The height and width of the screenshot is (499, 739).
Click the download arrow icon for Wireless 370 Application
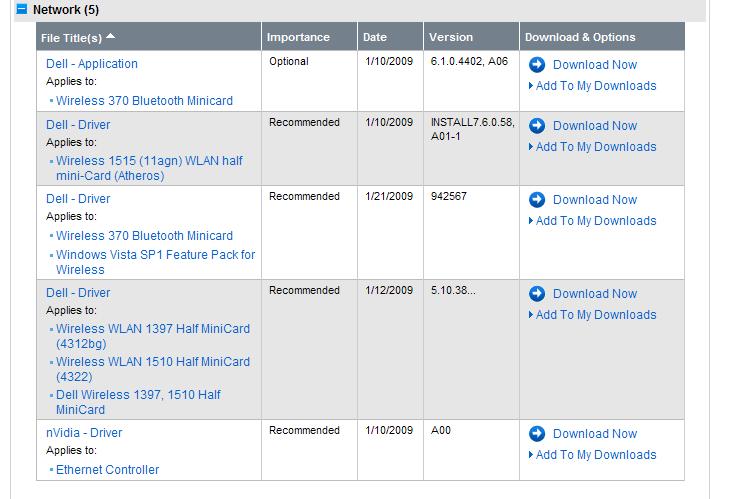(x=537, y=65)
